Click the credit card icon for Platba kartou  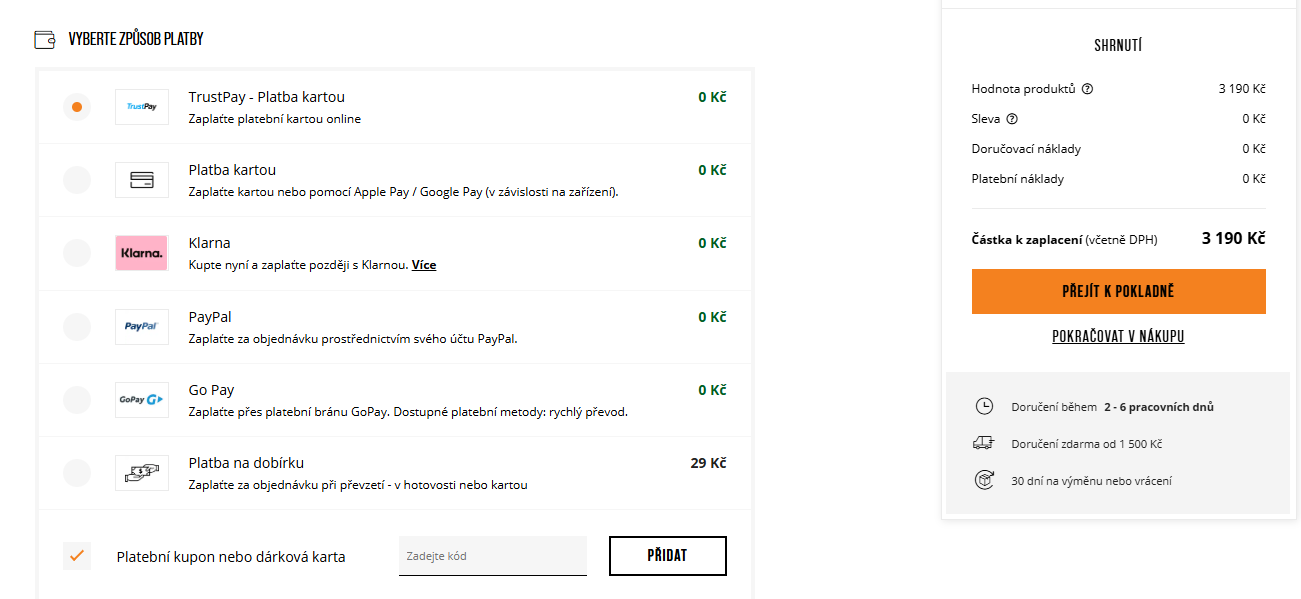(x=142, y=180)
